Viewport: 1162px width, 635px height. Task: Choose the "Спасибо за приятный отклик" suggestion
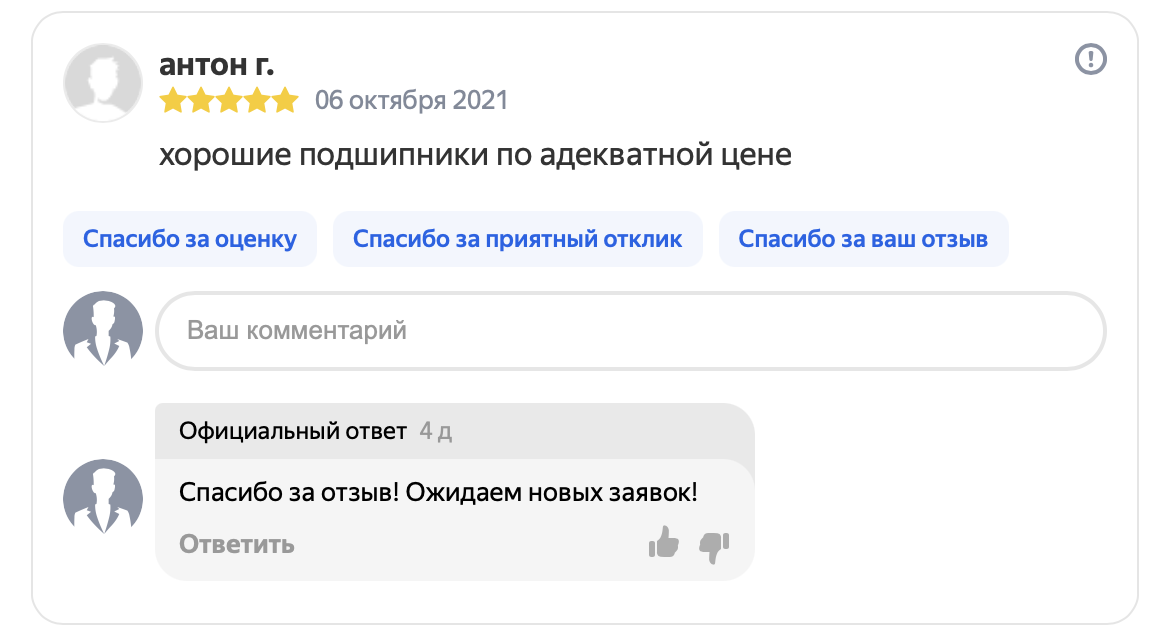tap(517, 239)
